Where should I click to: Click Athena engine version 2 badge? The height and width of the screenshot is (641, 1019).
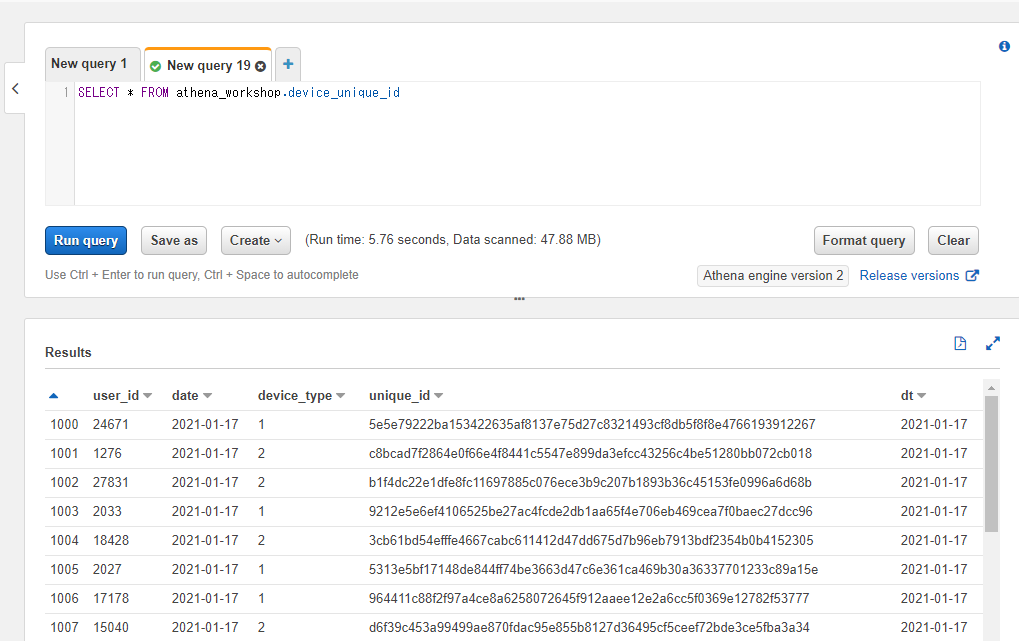click(773, 276)
